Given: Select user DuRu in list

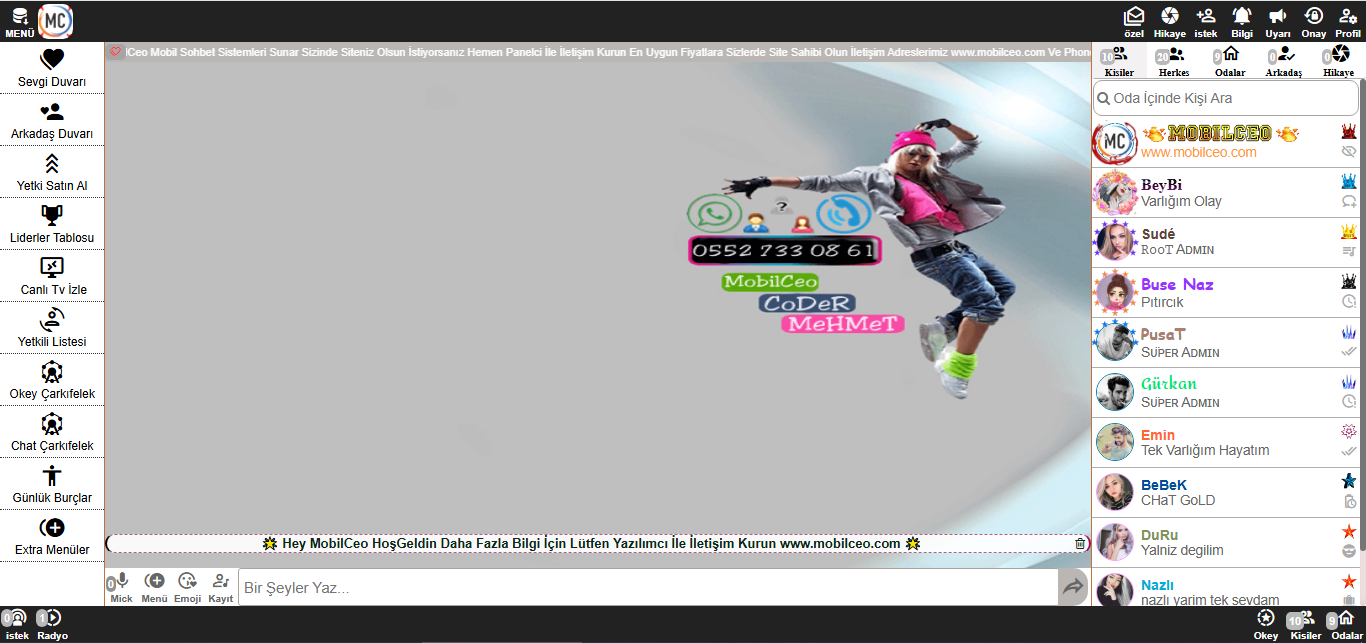Looking at the screenshot, I should click(x=1225, y=543).
